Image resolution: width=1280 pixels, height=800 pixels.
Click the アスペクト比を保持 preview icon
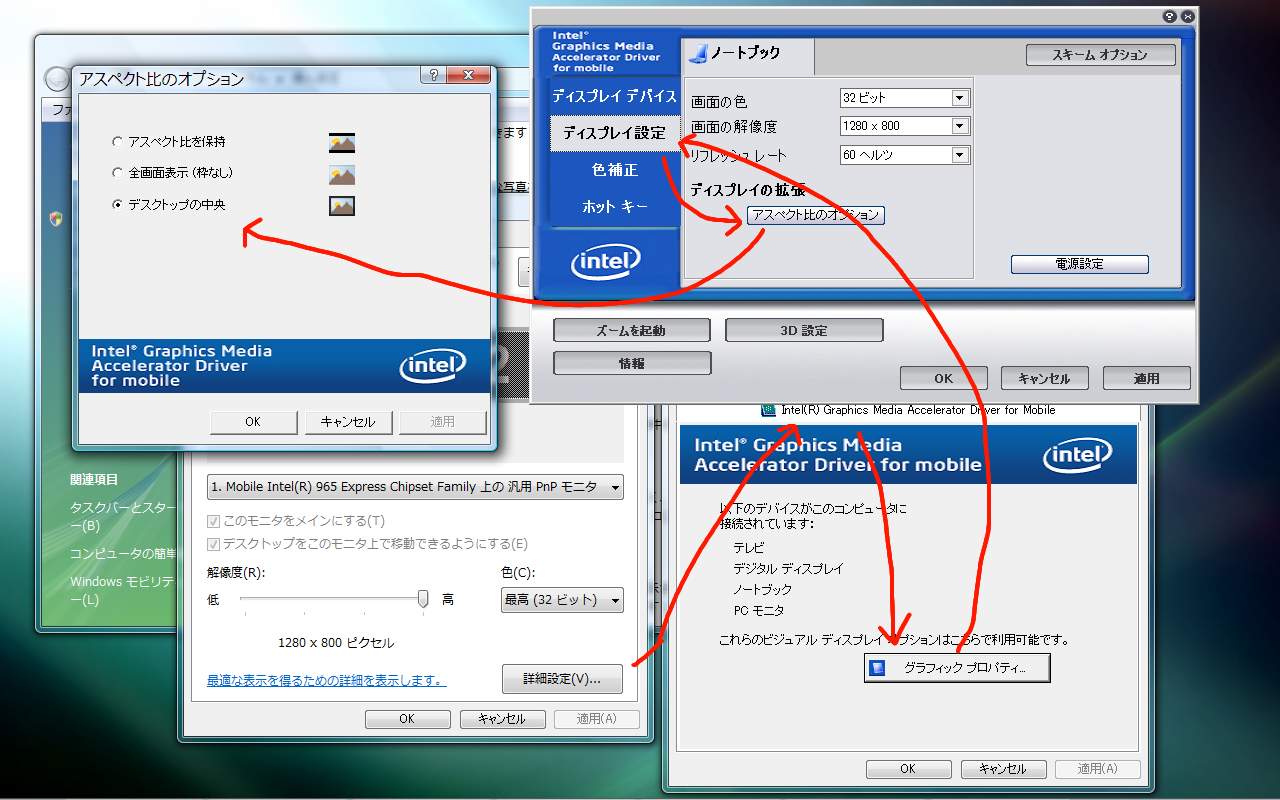(x=342, y=142)
